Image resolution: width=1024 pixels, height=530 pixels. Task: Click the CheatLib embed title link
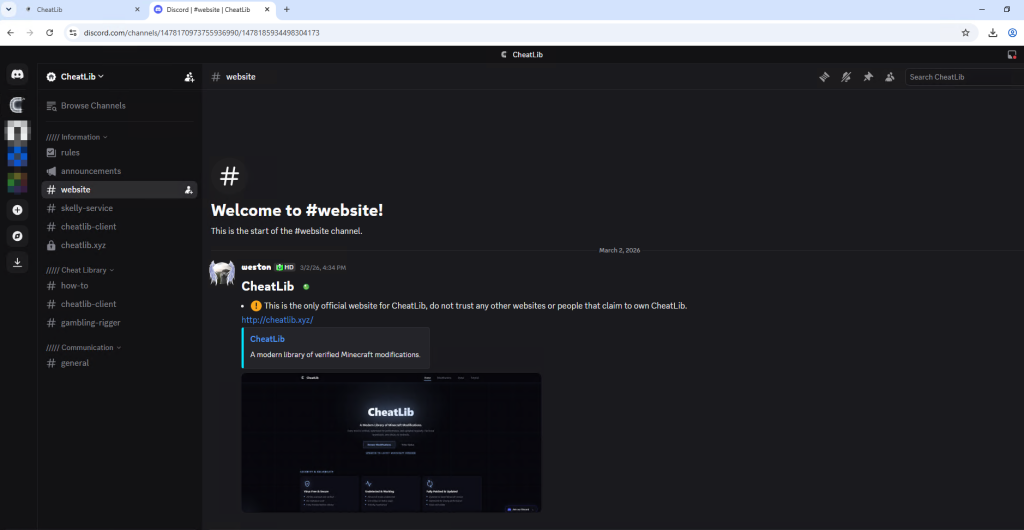pos(267,339)
